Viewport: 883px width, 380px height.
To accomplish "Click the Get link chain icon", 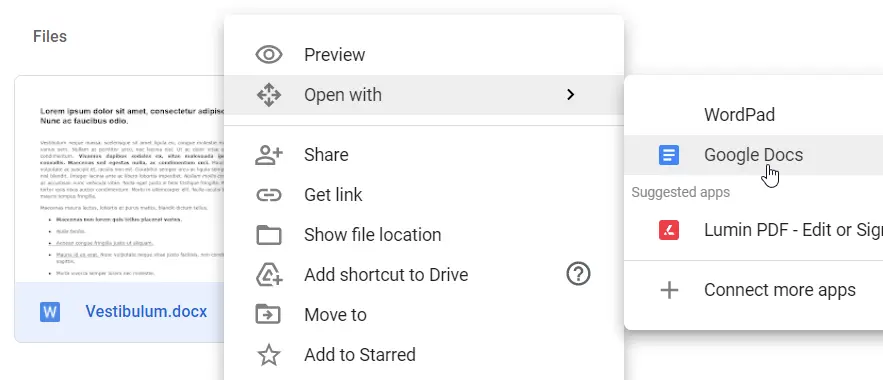I will 269,195.
